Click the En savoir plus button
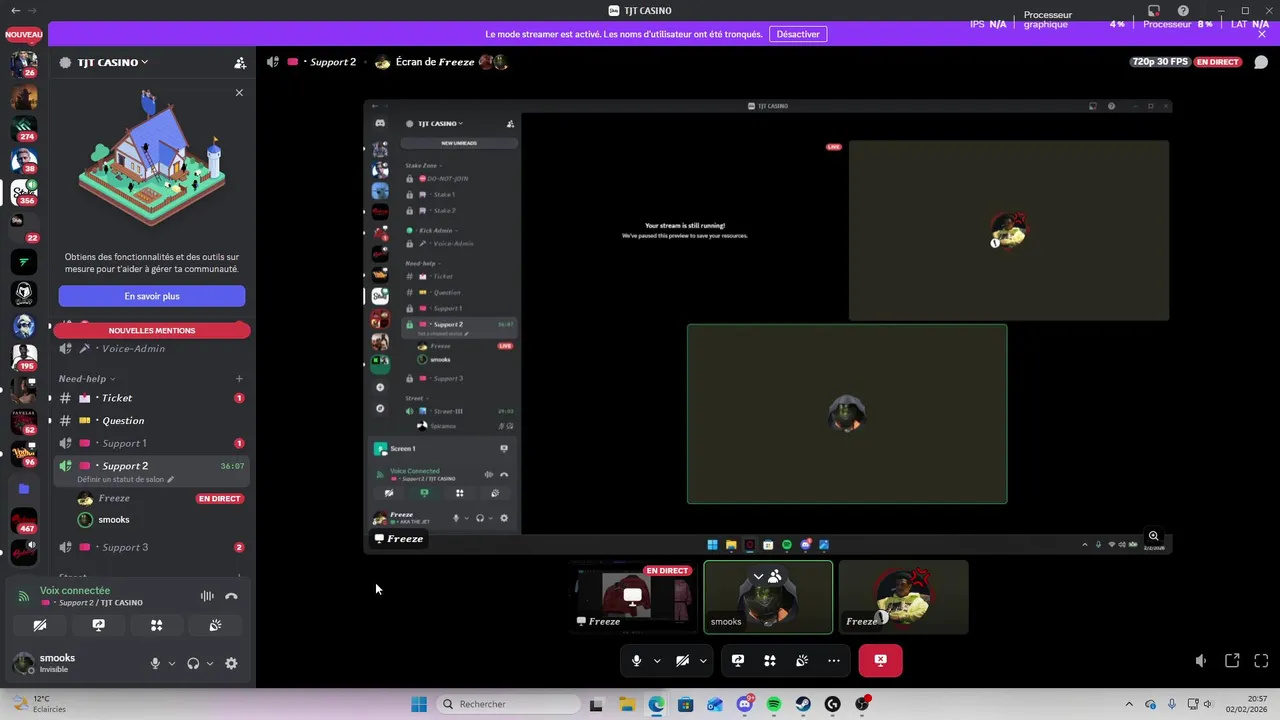Screen dimensions: 1280x720 coord(152,296)
